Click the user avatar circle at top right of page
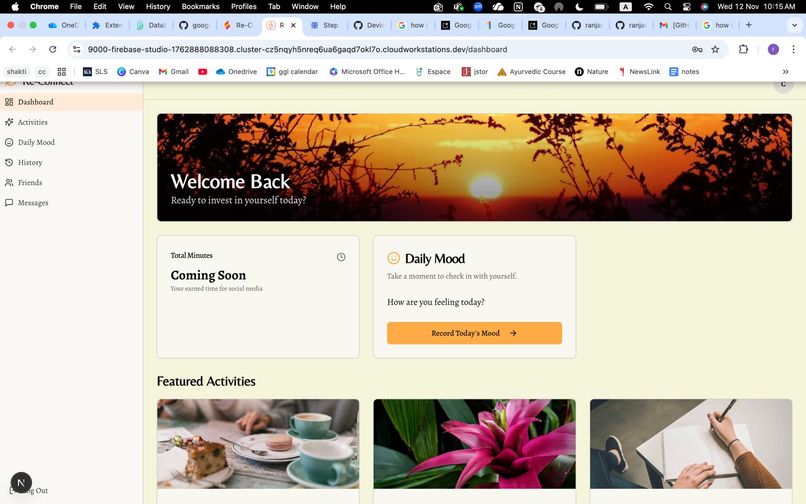The image size is (806, 504). click(x=783, y=84)
